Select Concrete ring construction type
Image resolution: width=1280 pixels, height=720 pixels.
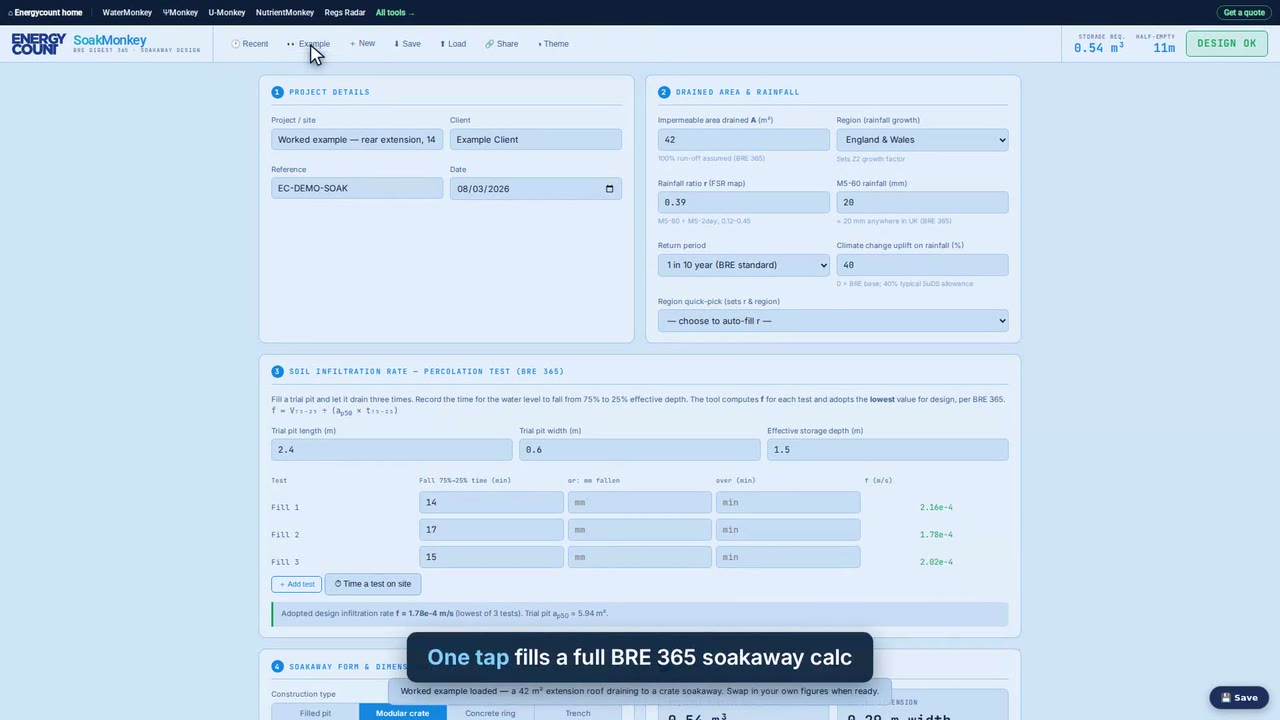coord(490,713)
